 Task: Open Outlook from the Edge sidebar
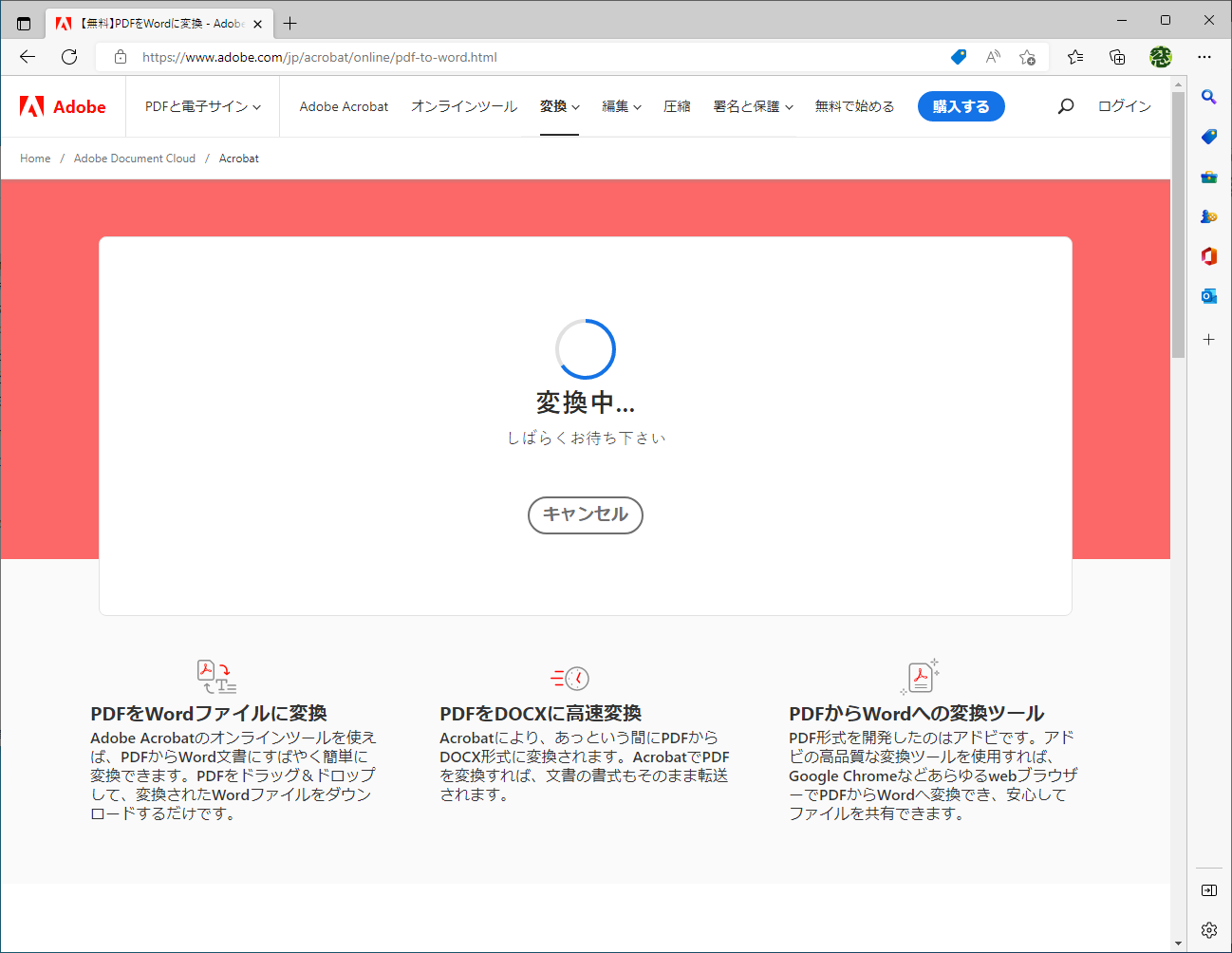1208,295
